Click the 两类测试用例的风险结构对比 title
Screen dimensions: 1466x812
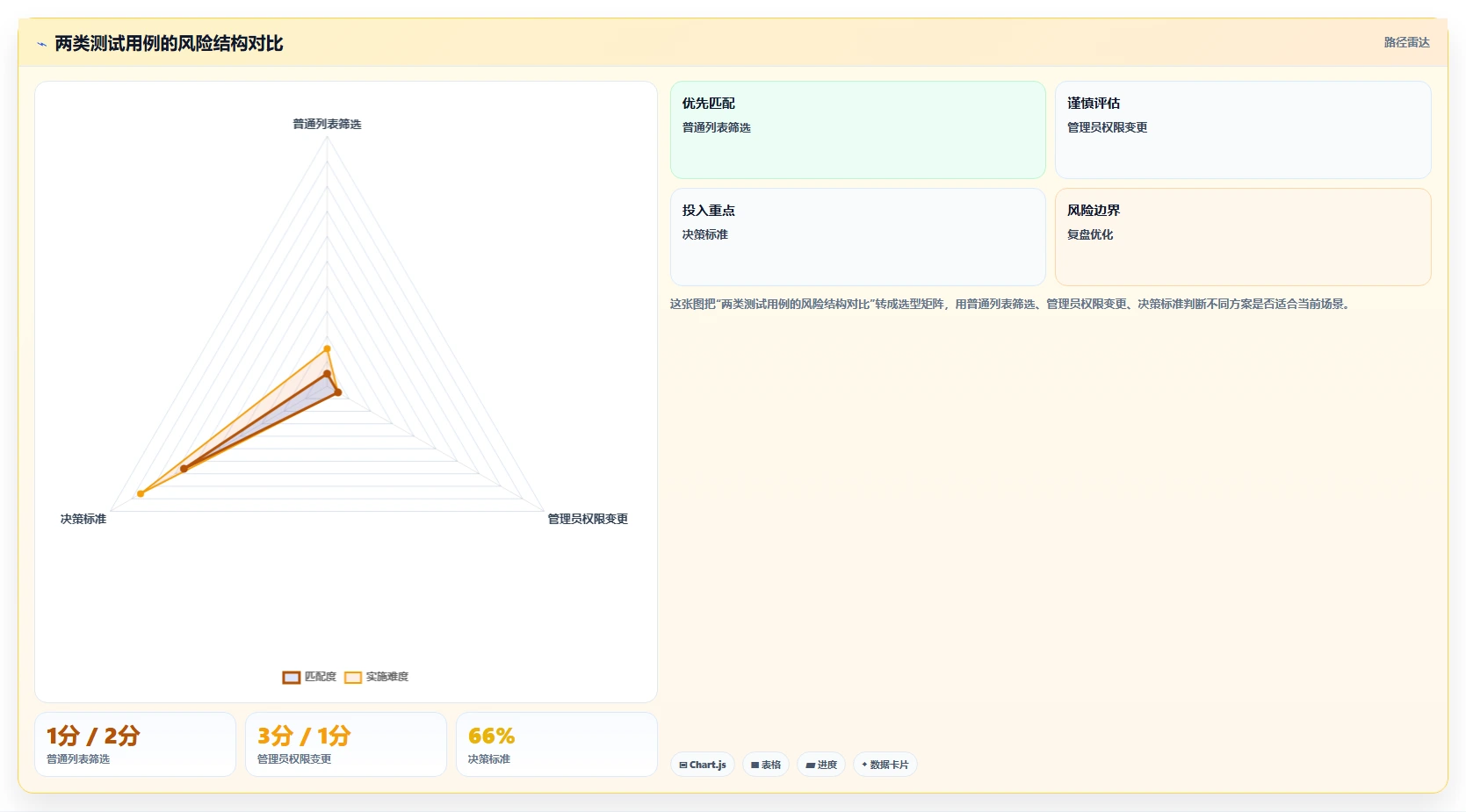169,44
